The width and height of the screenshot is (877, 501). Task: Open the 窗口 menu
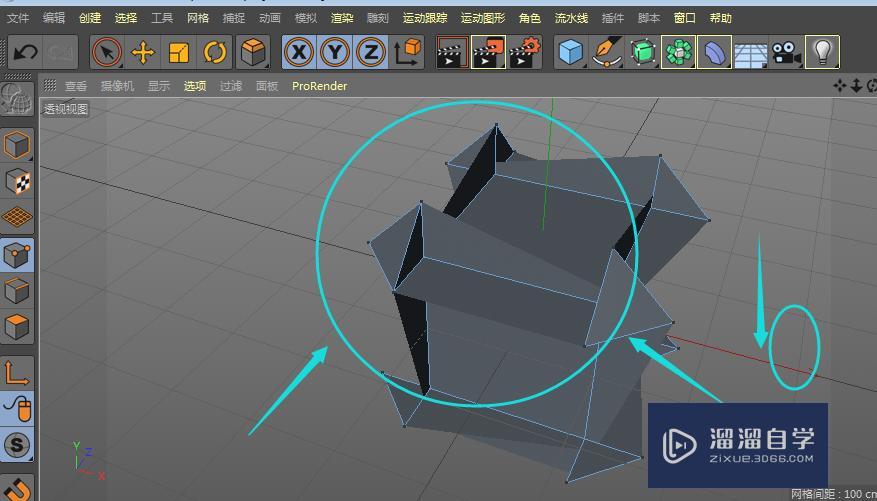[685, 18]
